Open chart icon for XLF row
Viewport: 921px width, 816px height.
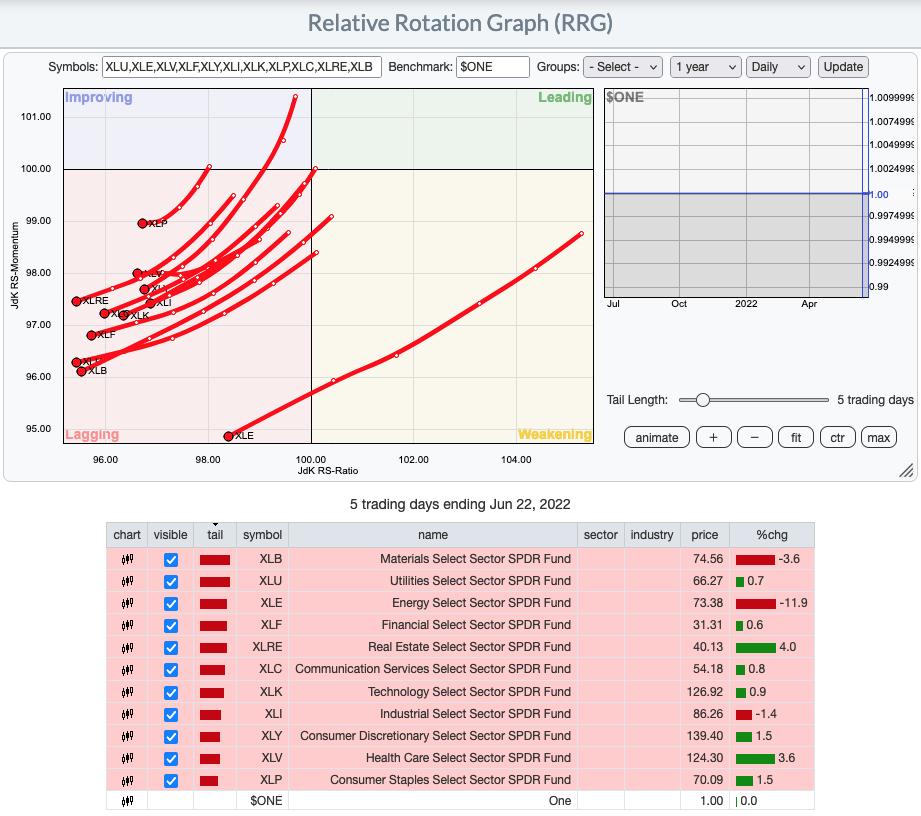coord(127,625)
